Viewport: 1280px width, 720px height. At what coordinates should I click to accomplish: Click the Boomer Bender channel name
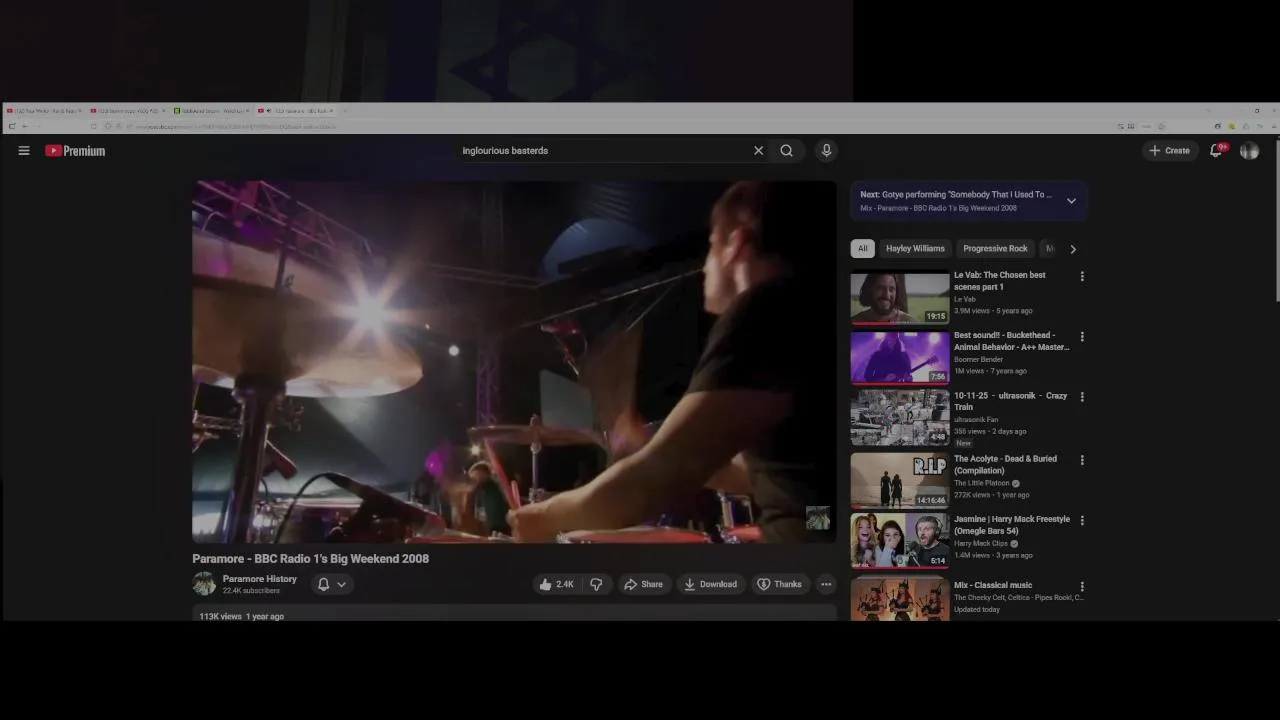click(x=978, y=359)
